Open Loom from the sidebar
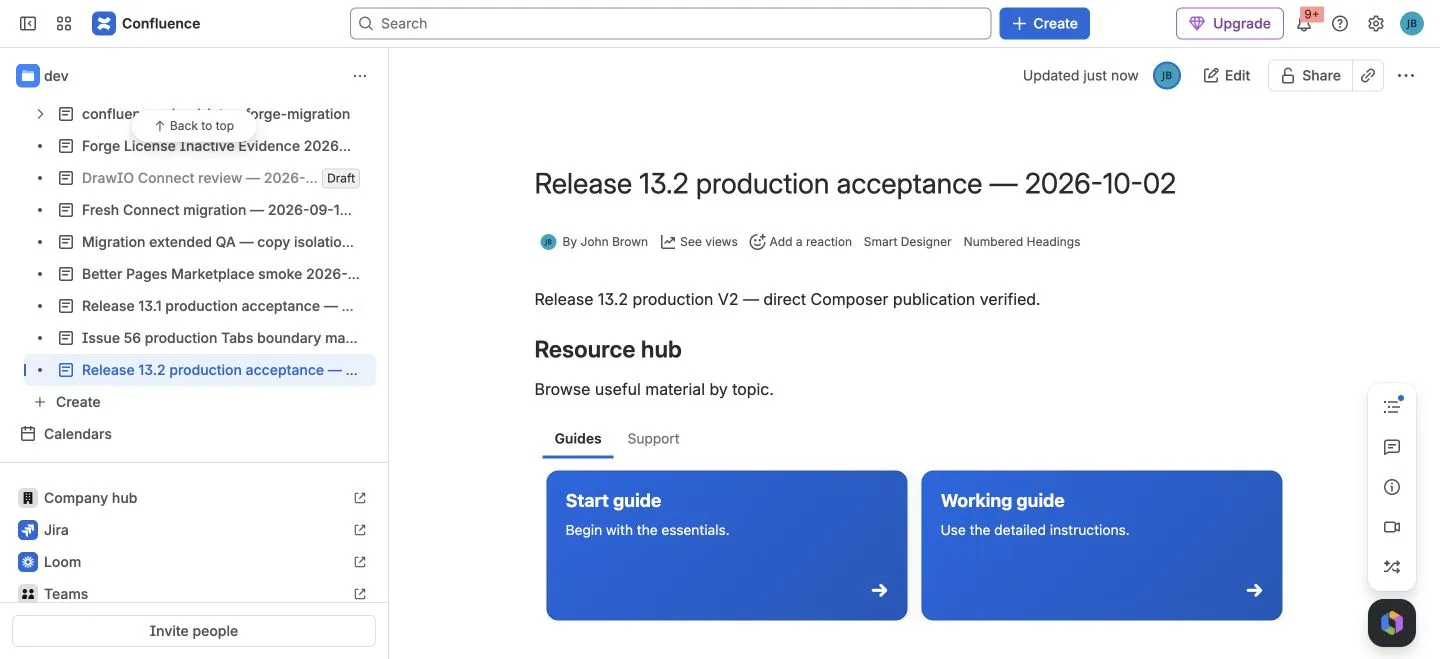Image resolution: width=1440 pixels, height=659 pixels. point(62,562)
